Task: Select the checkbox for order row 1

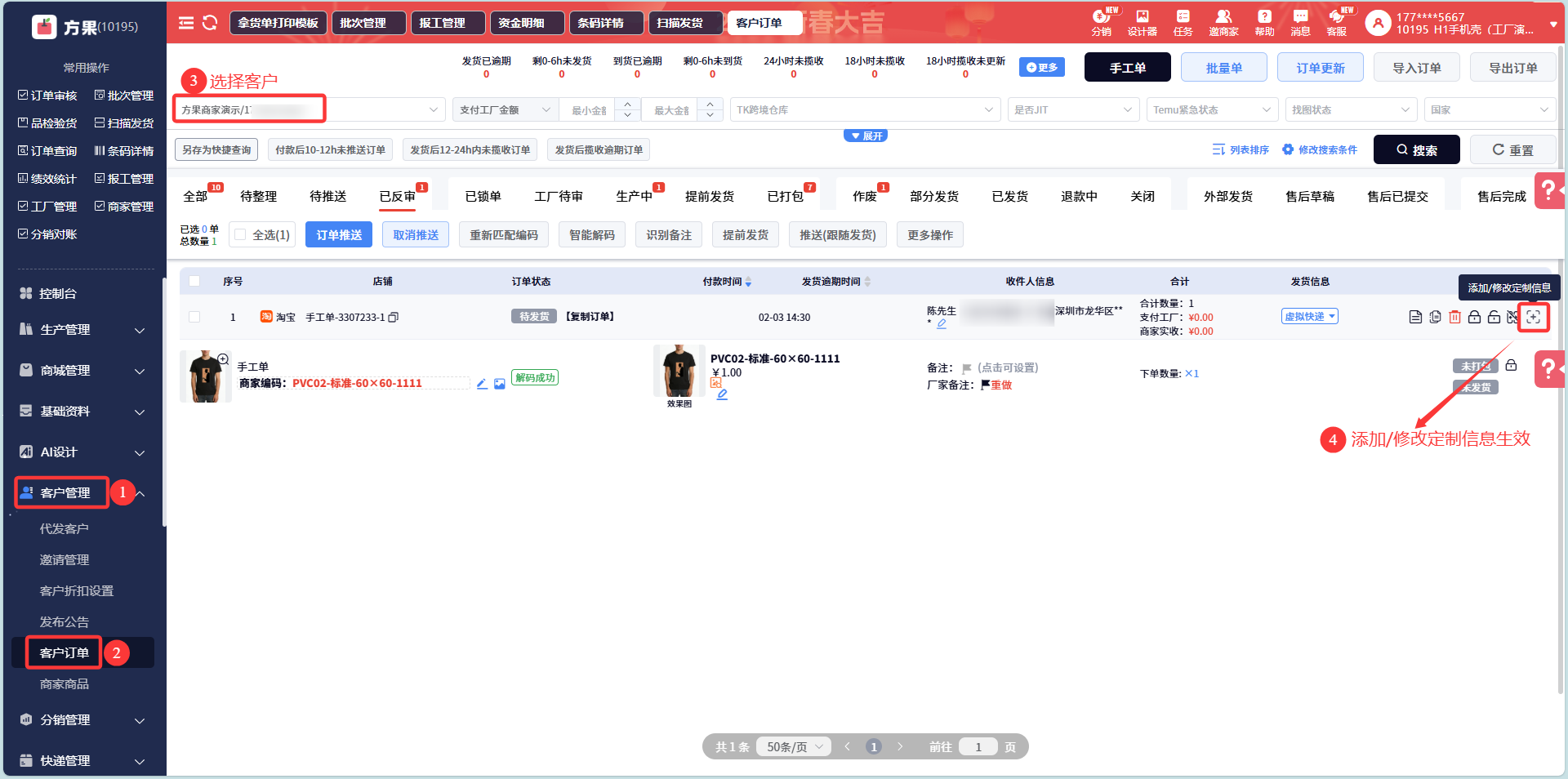Action: (x=194, y=317)
